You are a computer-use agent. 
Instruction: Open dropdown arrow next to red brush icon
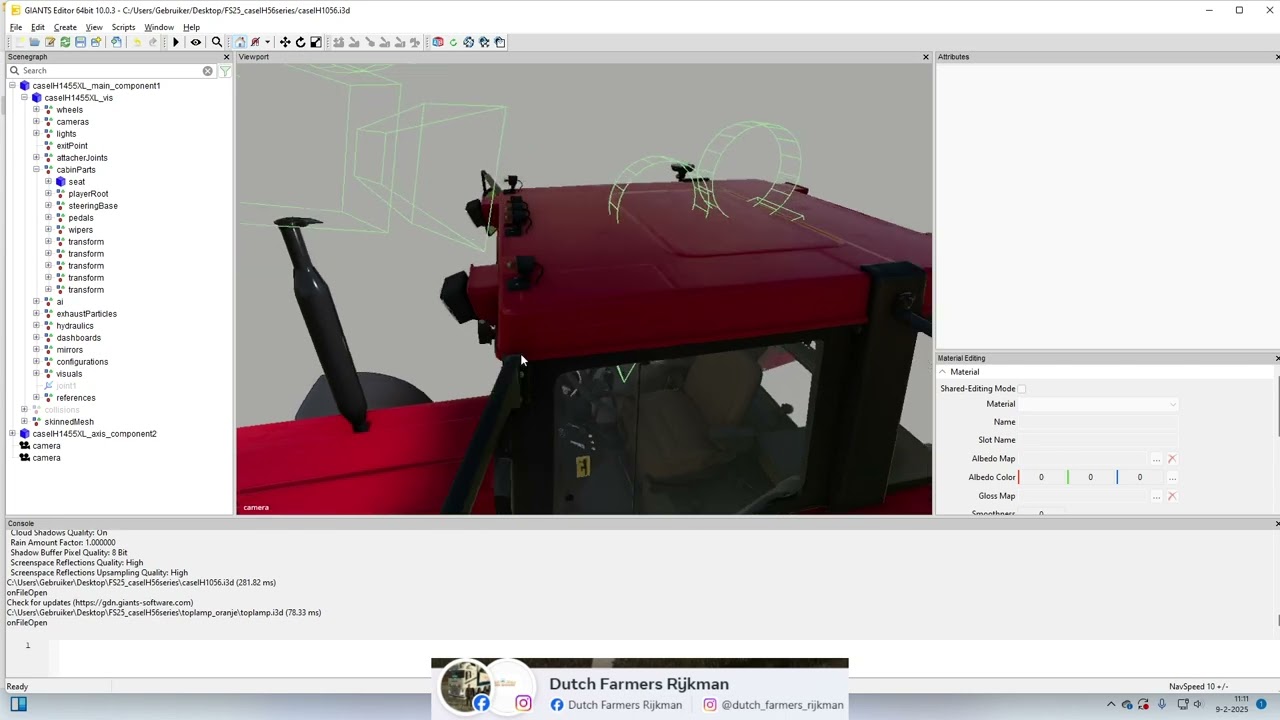267,42
